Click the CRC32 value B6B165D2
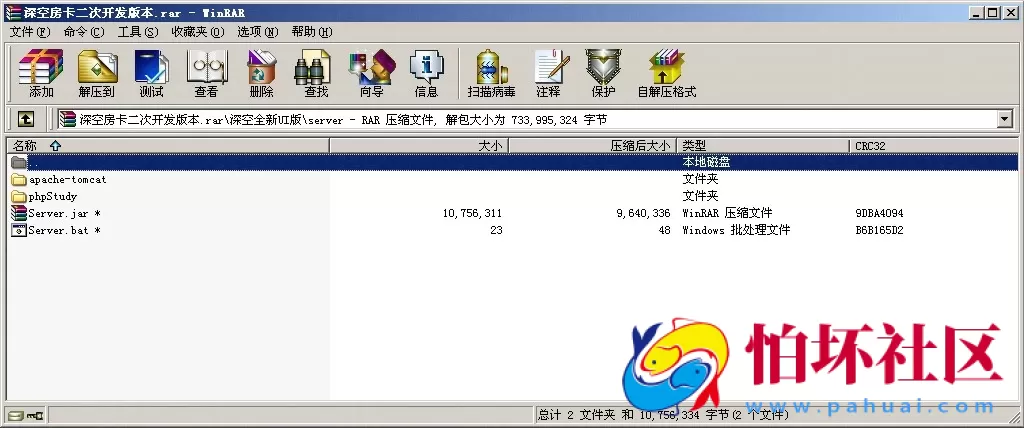Image resolution: width=1024 pixels, height=428 pixels. click(880, 230)
